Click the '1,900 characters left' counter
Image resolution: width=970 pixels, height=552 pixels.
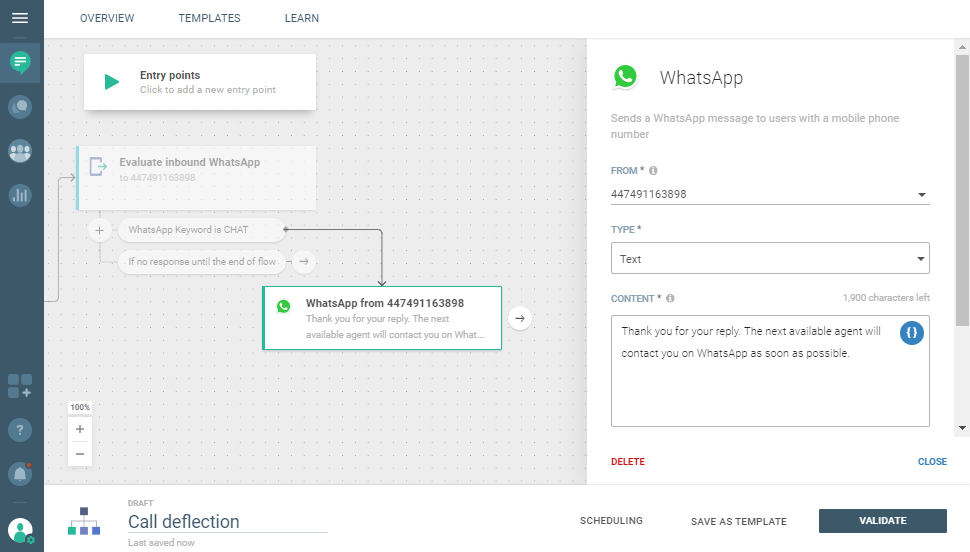(x=886, y=298)
